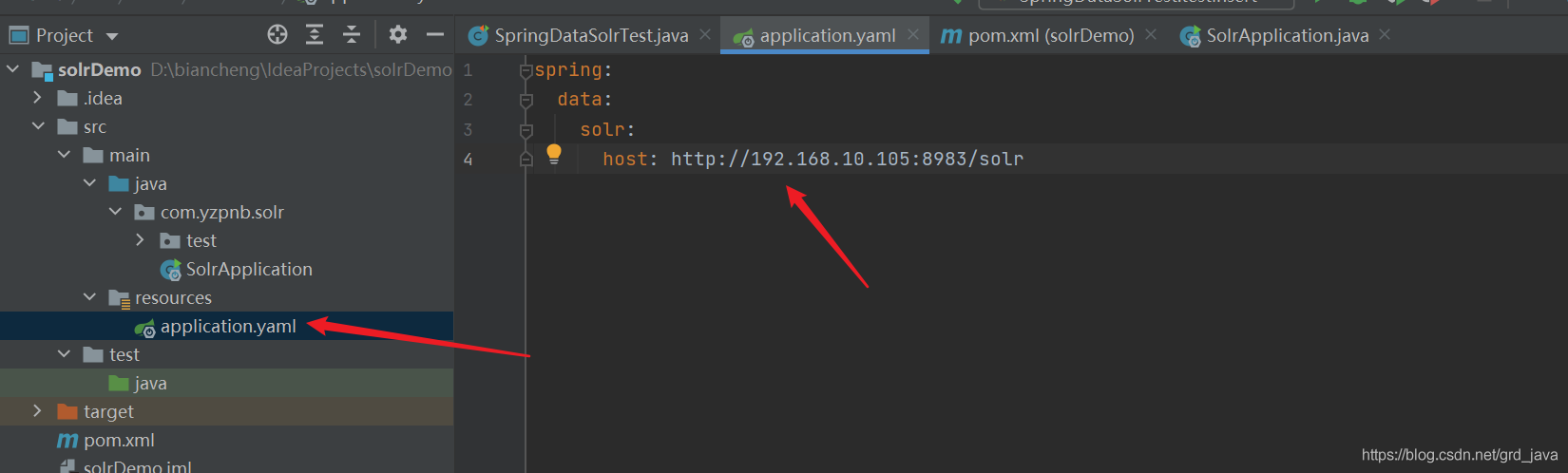Collapse the solrDemo project root node

13,69
